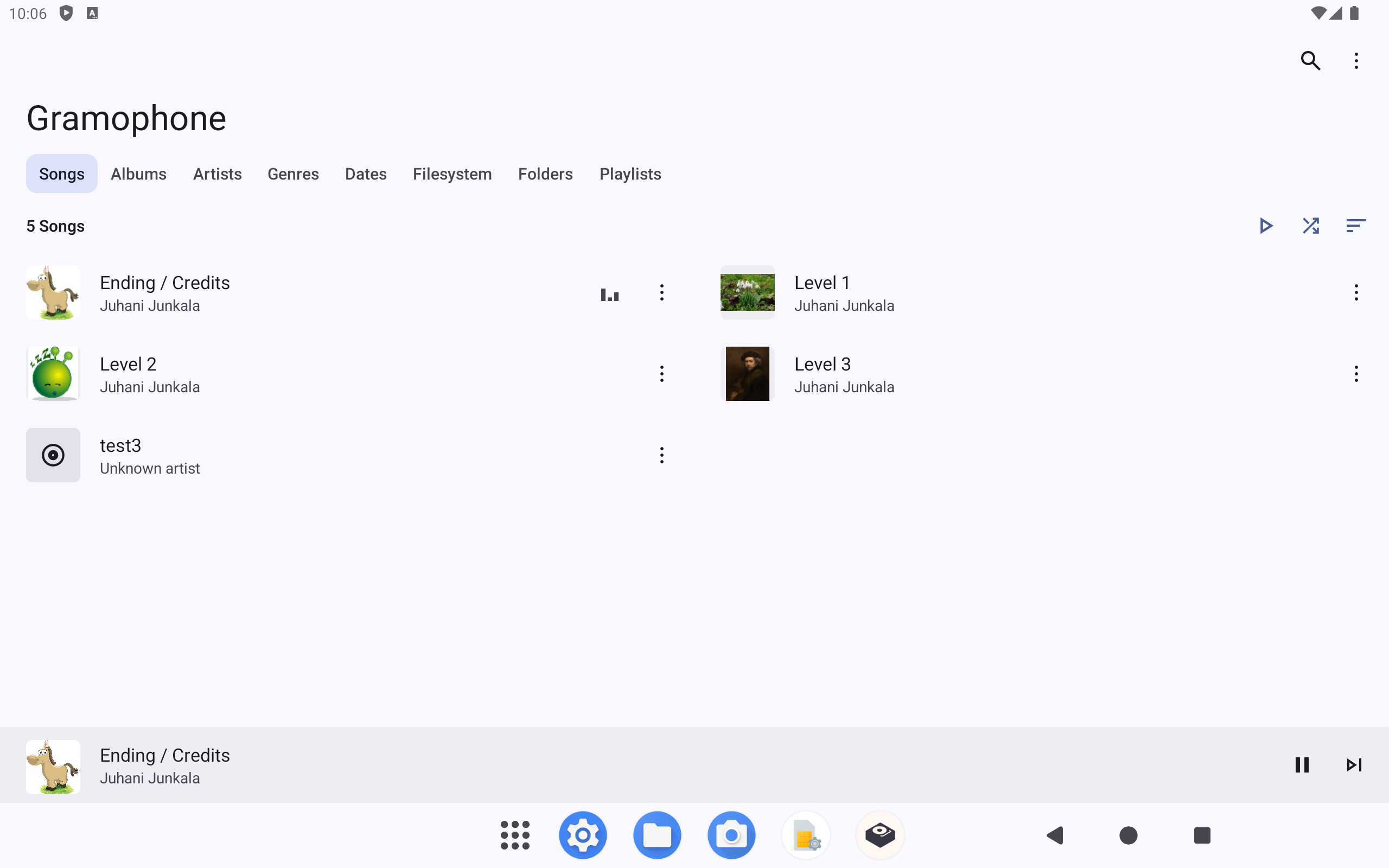Click the Level 1 album art thumbnail
The height and width of the screenshot is (868, 1389).
(747, 292)
